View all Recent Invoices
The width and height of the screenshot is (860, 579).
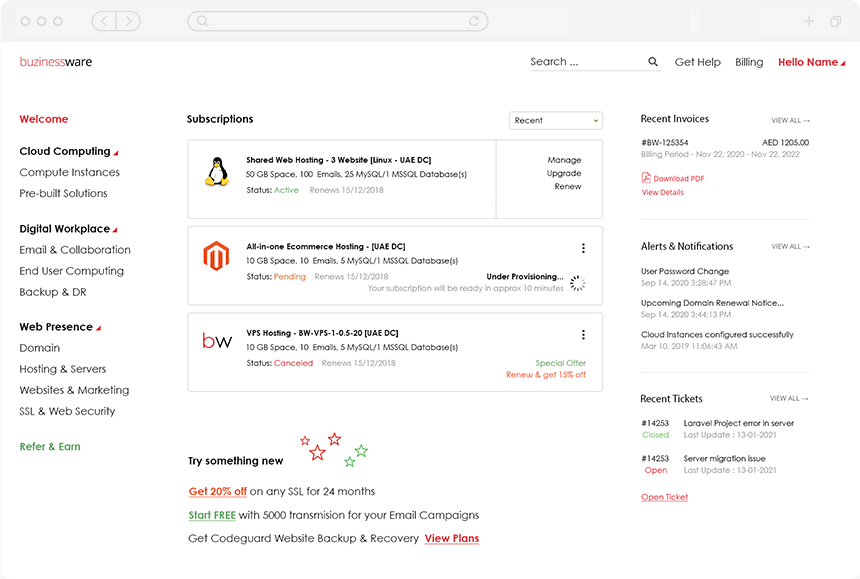pyautogui.click(x=790, y=120)
